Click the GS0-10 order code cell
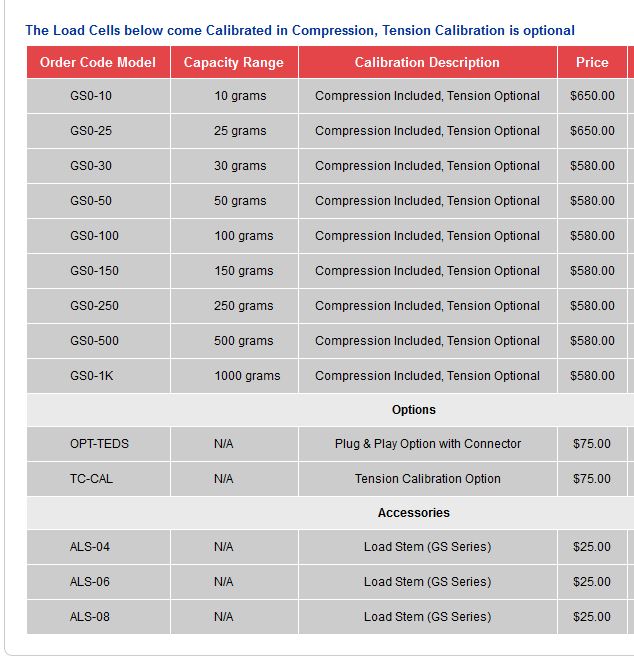 click(x=91, y=96)
